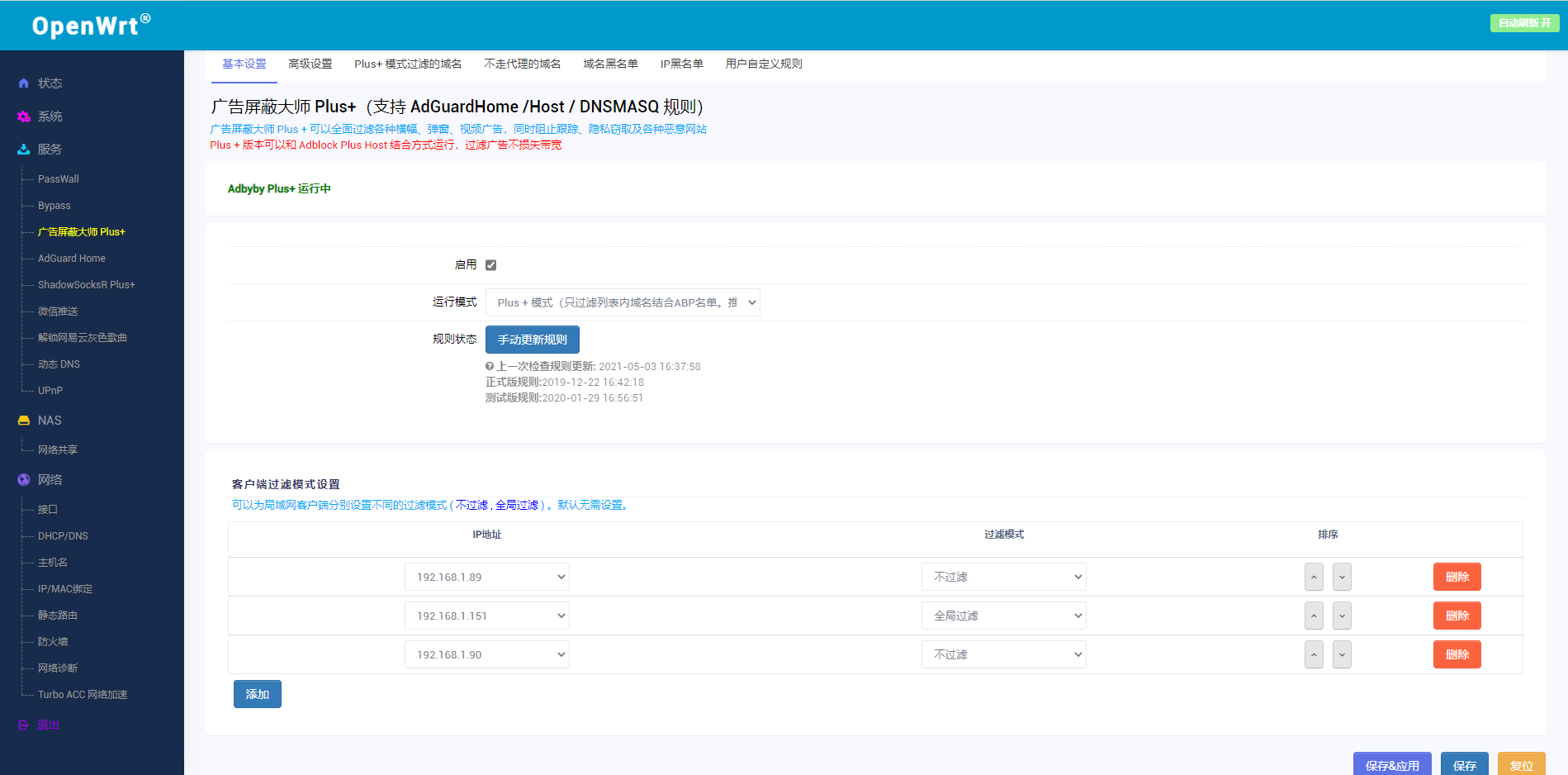Click the 网络 globe icon in sidebar
Image resolution: width=1568 pixels, height=775 pixels.
coord(24,480)
